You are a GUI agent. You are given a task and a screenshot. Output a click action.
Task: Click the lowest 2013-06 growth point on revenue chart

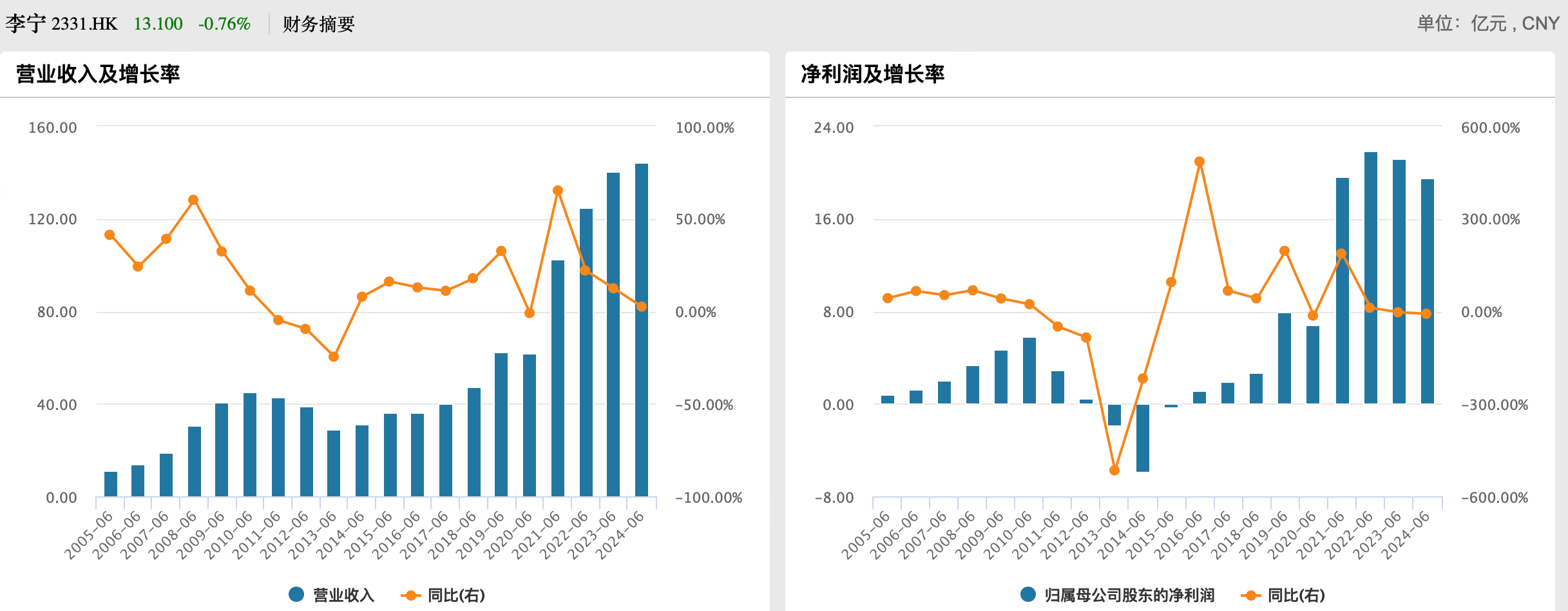point(332,356)
